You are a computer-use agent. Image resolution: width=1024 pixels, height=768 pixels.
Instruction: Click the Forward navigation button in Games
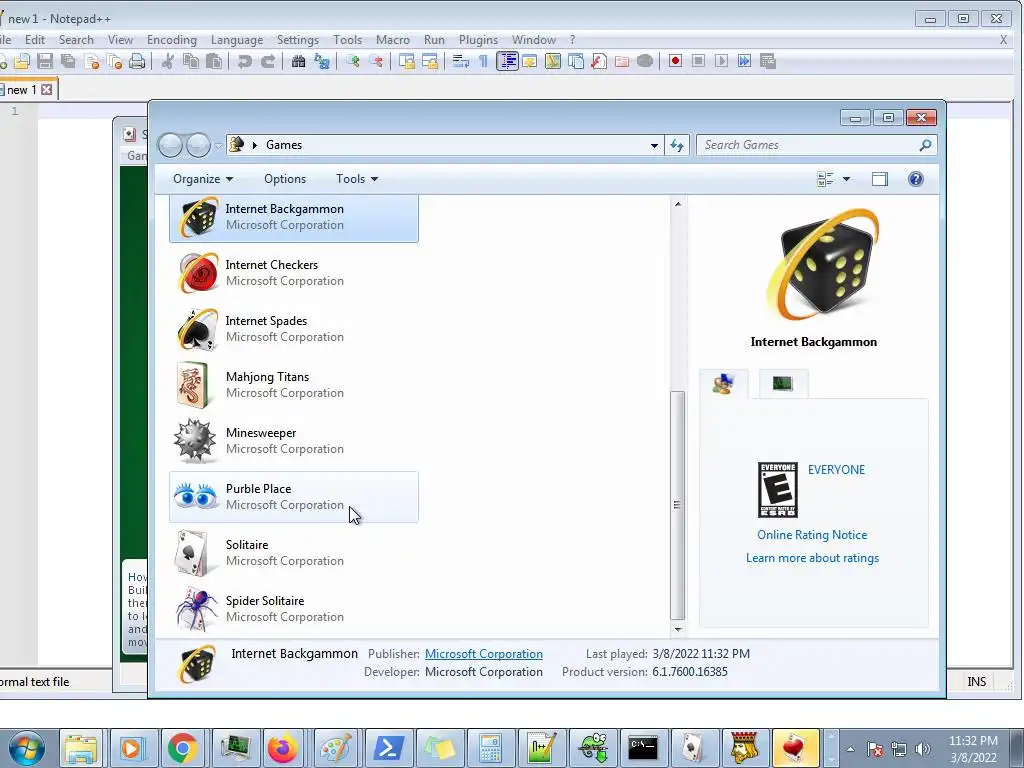point(198,145)
